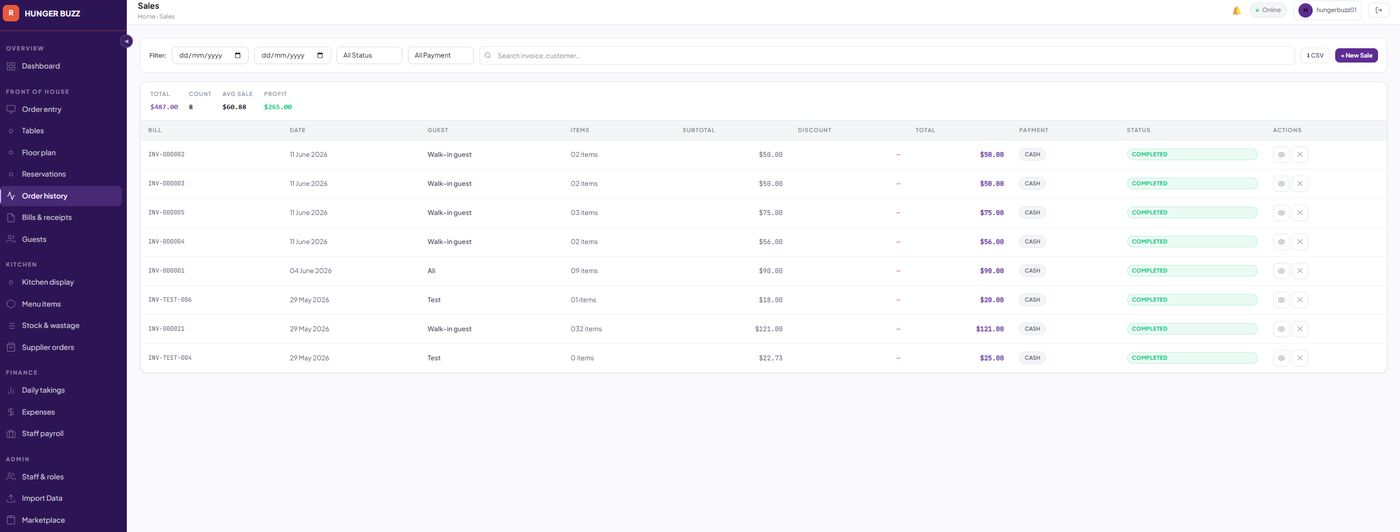The height and width of the screenshot is (532, 1400).
Task: Open calendar picker of second date field
Action: pyautogui.click(x=320, y=55)
